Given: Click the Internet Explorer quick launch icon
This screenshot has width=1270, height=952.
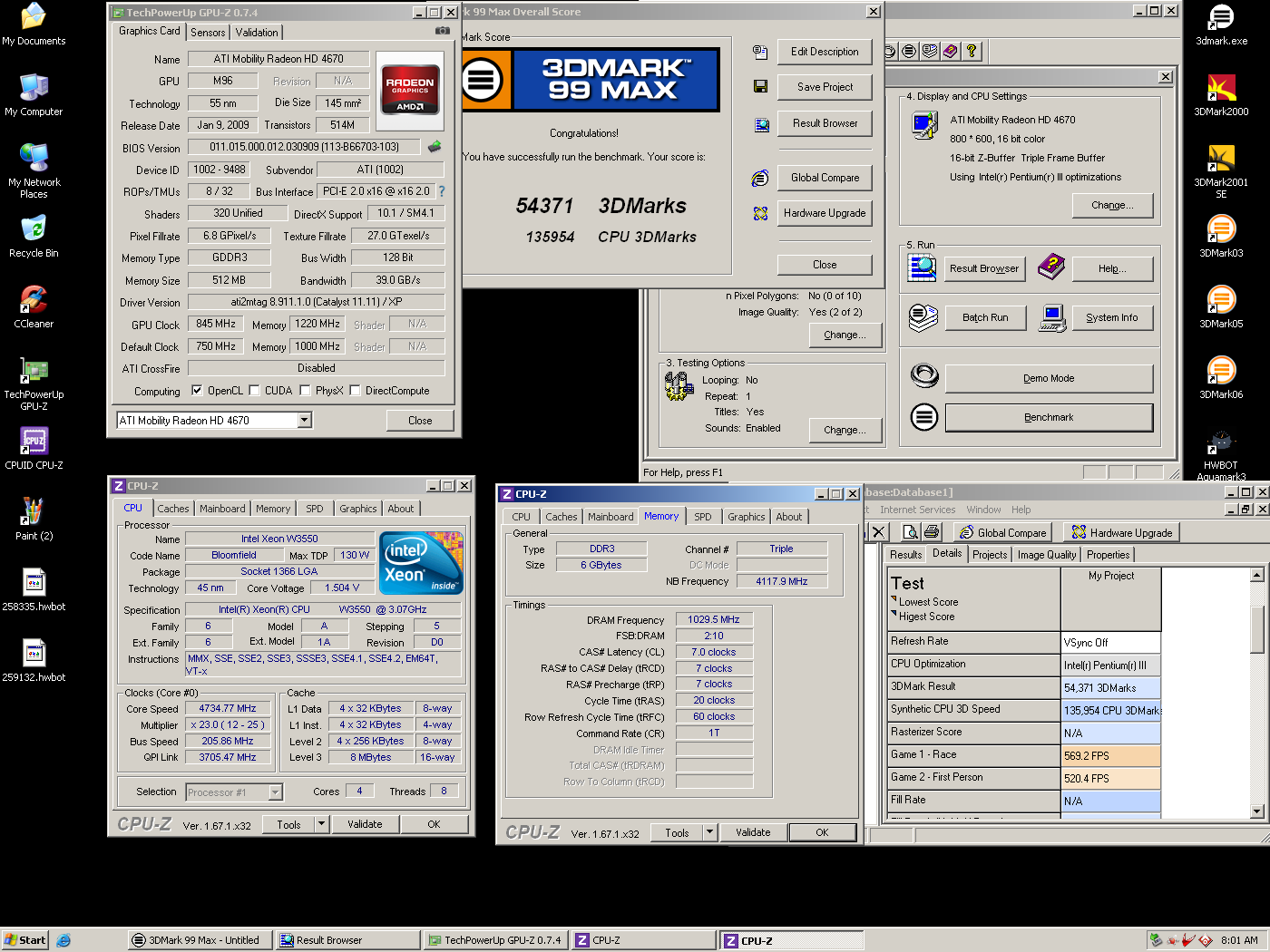Looking at the screenshot, I should pyautogui.click(x=63, y=940).
